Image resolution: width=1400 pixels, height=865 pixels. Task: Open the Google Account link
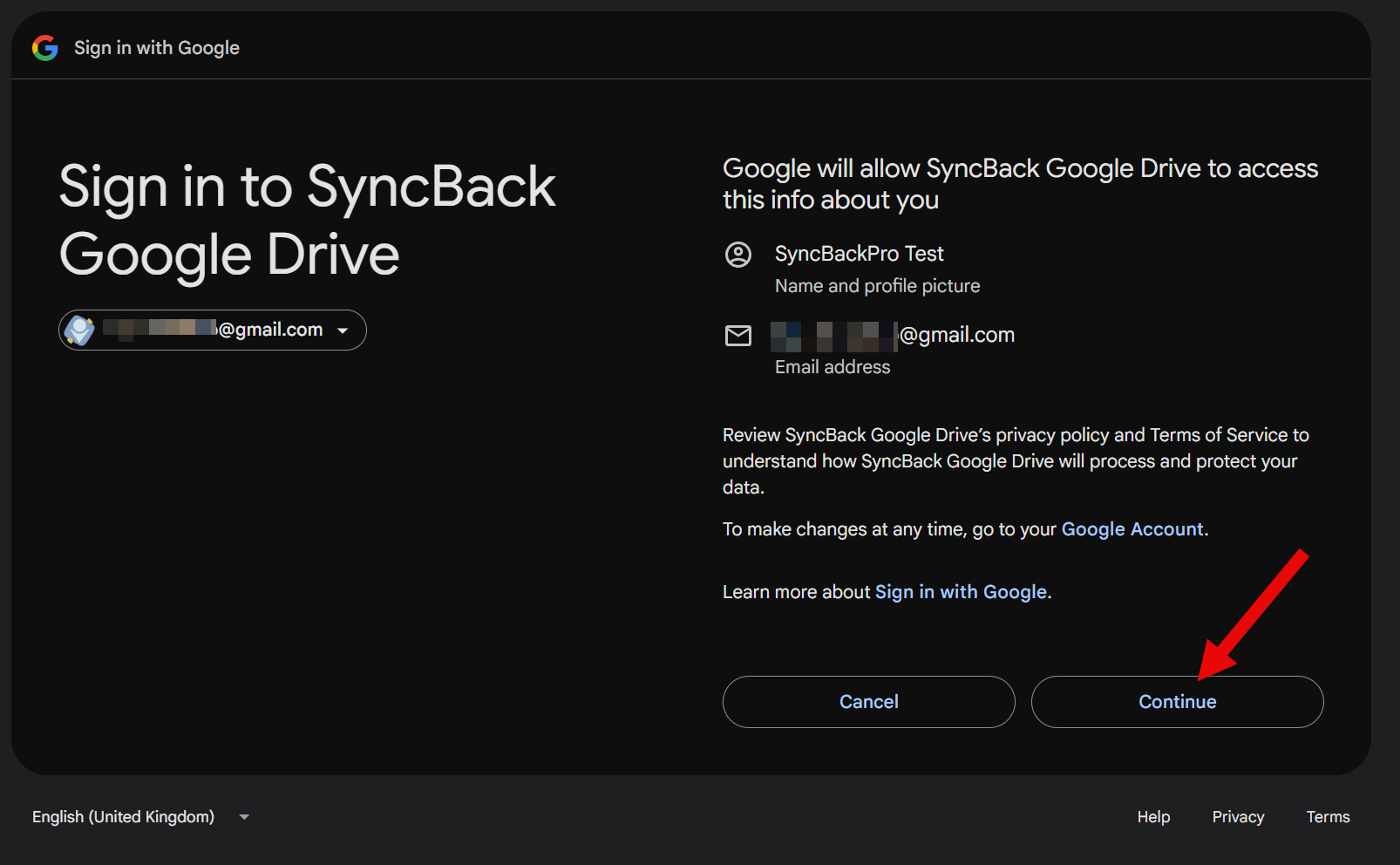(x=1132, y=529)
